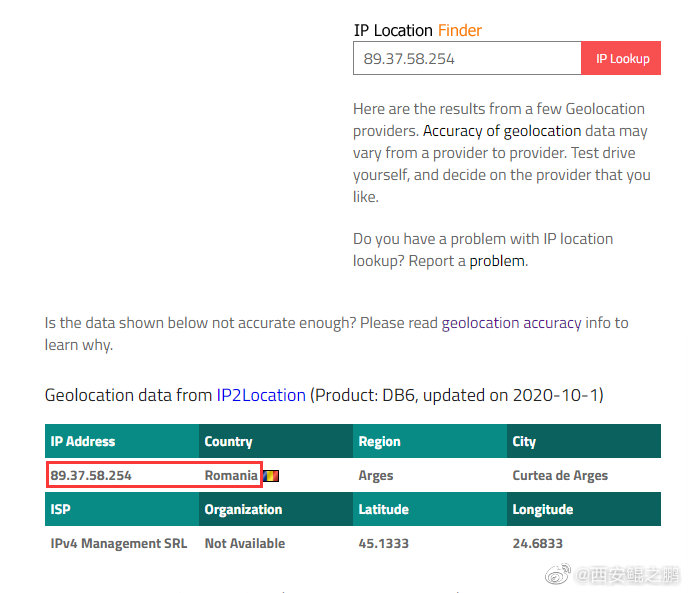Image resolution: width=688 pixels, height=593 pixels.
Task: Click the Arges region value
Action: tap(376, 476)
